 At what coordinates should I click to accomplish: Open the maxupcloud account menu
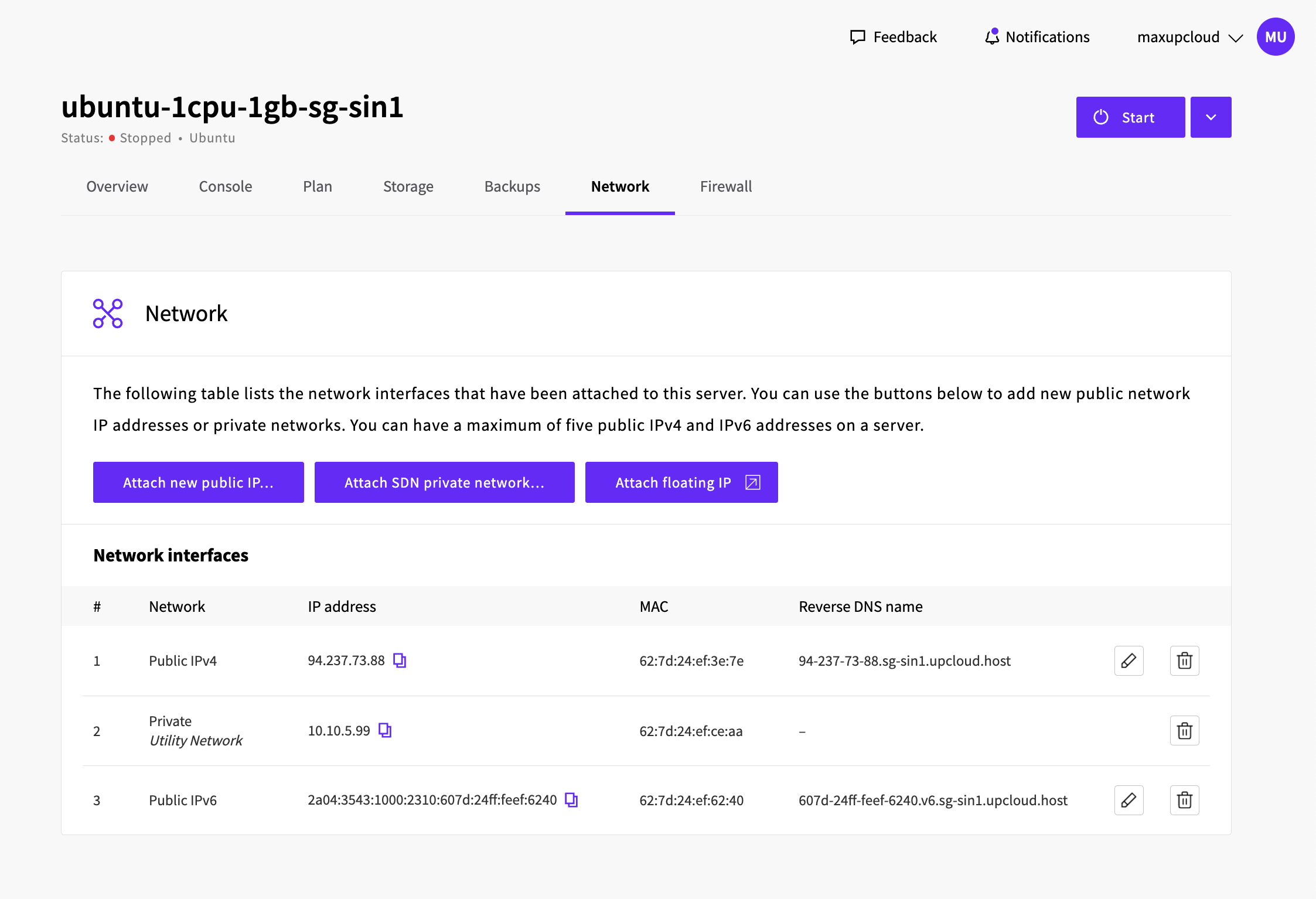(x=1189, y=37)
